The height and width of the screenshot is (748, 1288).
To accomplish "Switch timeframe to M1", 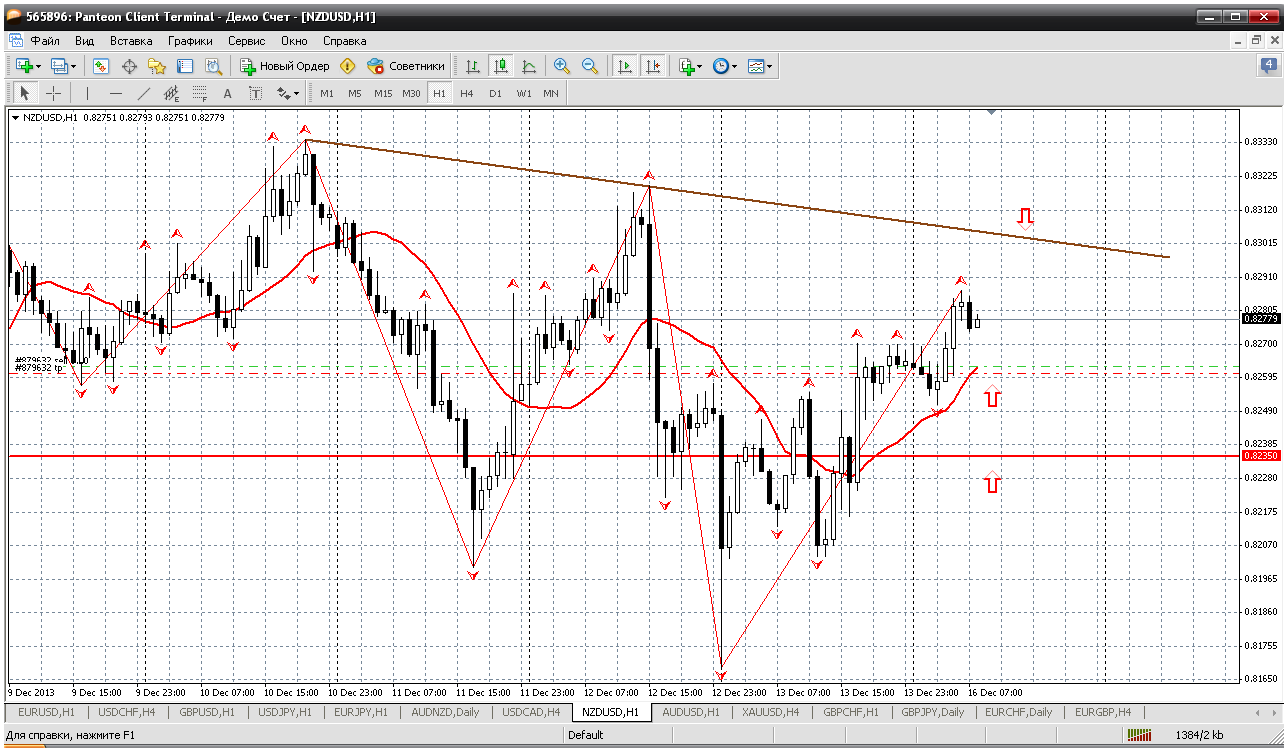I will [327, 93].
